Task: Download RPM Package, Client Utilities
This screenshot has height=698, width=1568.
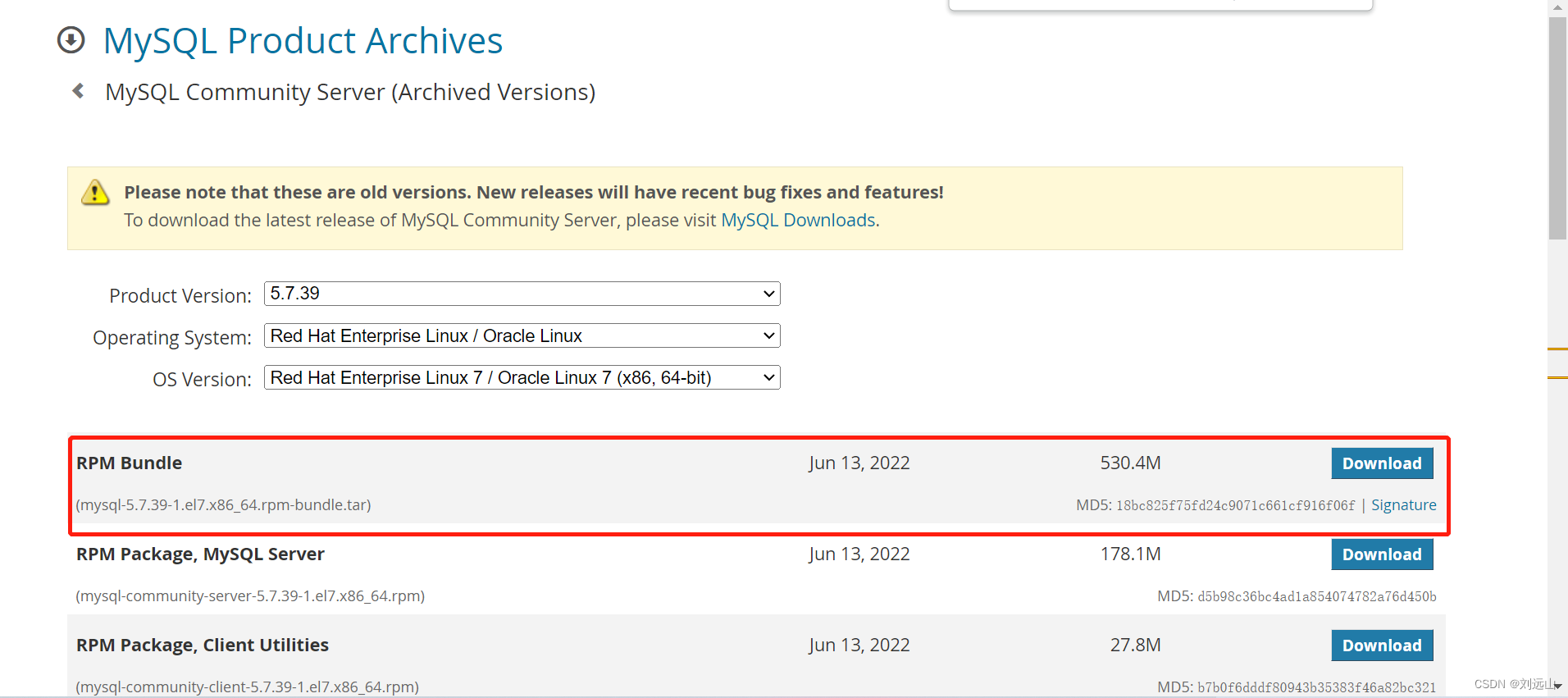Action: [x=1382, y=646]
